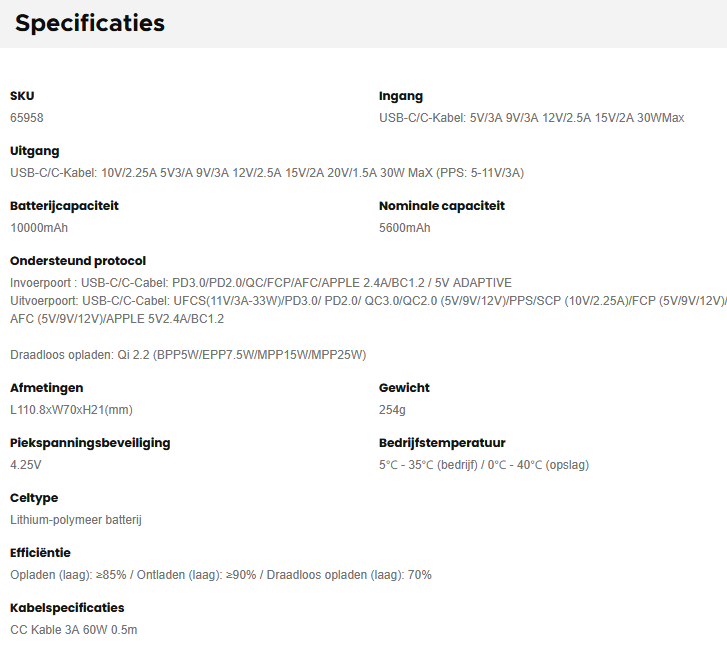Click the Ingang USB-C 30WMax value text

(x=531, y=118)
